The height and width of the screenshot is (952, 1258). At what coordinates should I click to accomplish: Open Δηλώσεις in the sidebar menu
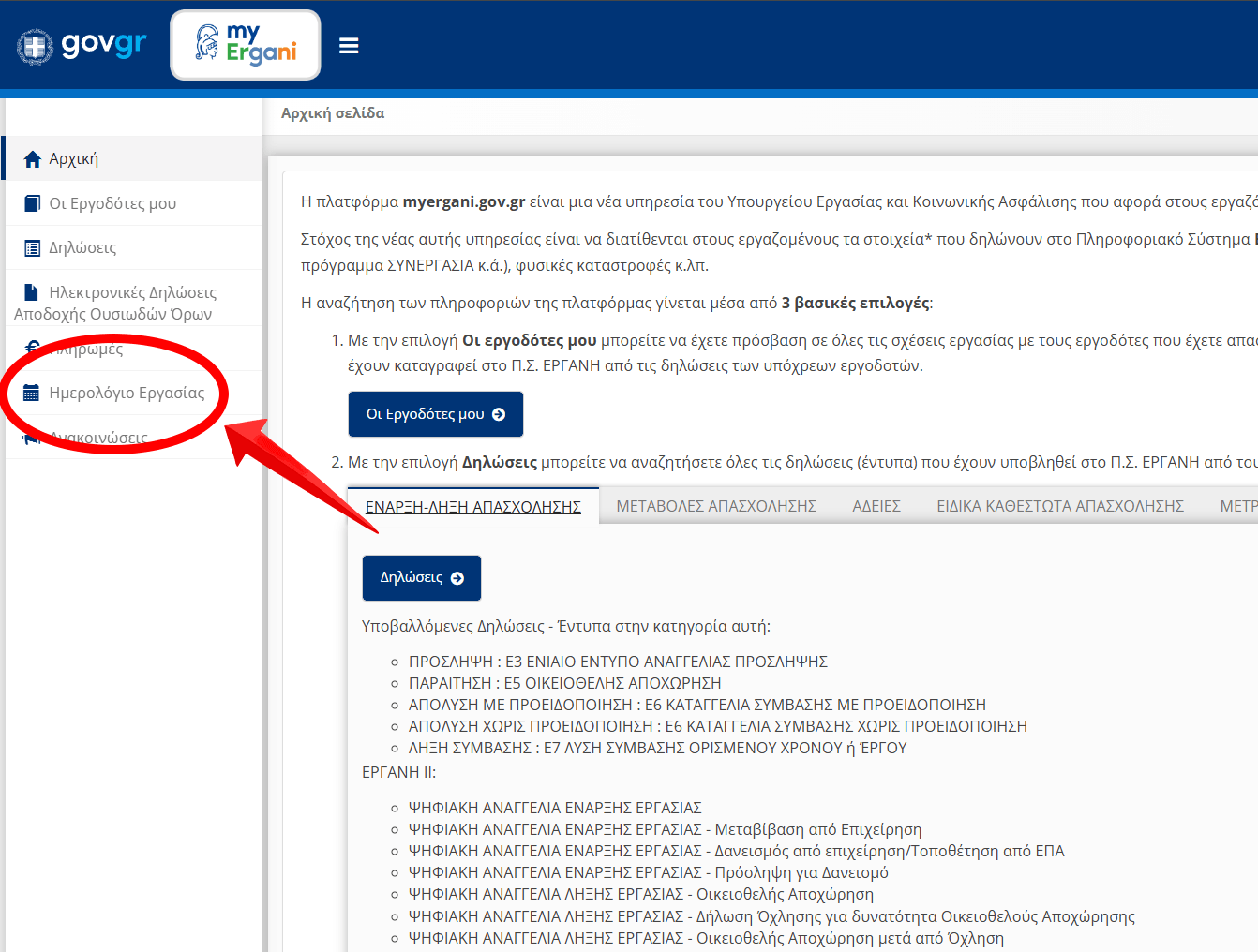click(x=82, y=248)
